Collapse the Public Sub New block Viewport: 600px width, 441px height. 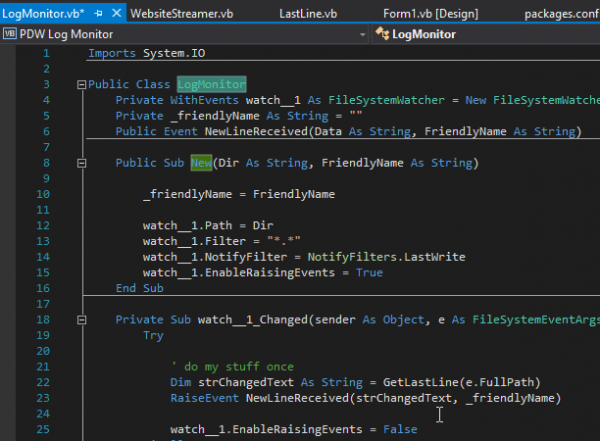(x=81, y=162)
